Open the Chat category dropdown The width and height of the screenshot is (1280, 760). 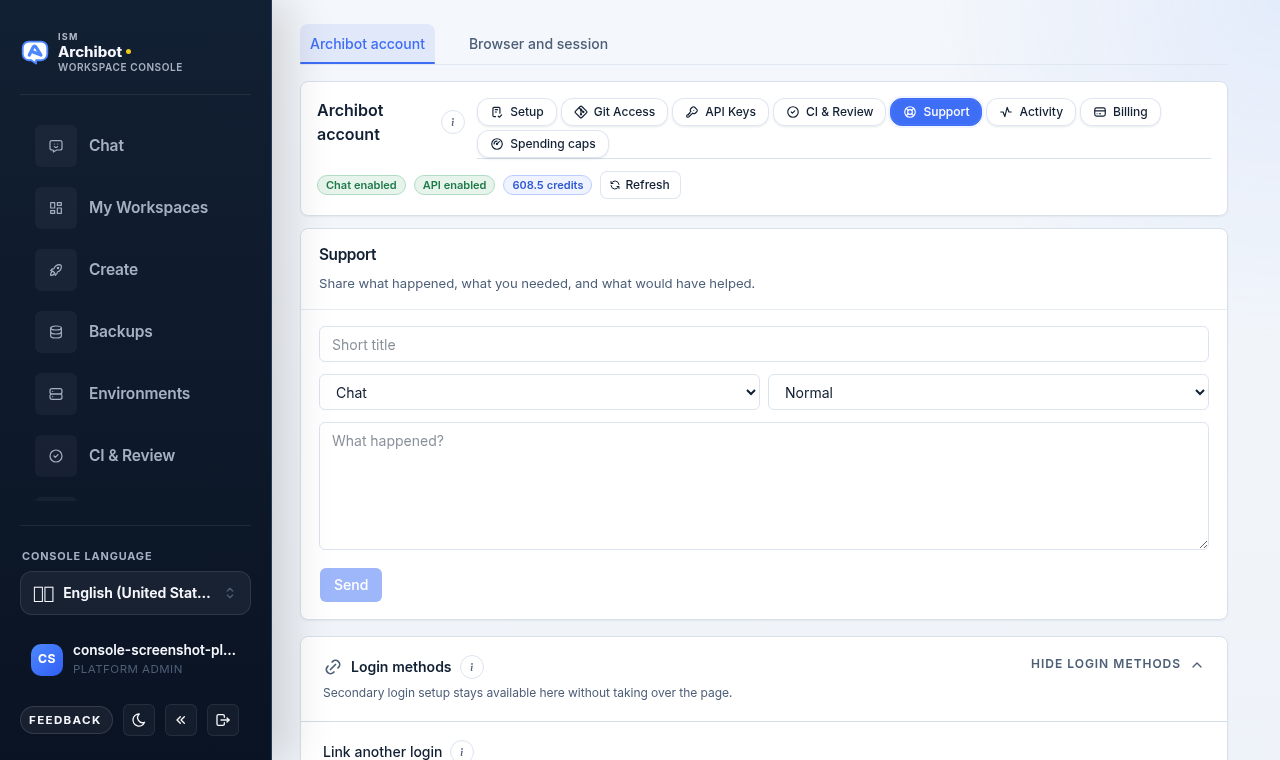pyautogui.click(x=539, y=392)
